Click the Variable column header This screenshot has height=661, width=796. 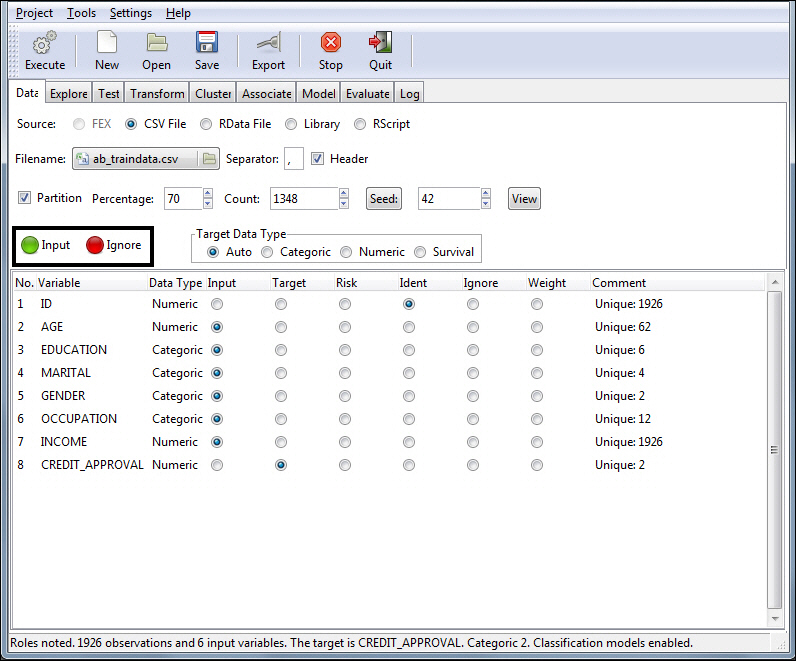(92, 283)
